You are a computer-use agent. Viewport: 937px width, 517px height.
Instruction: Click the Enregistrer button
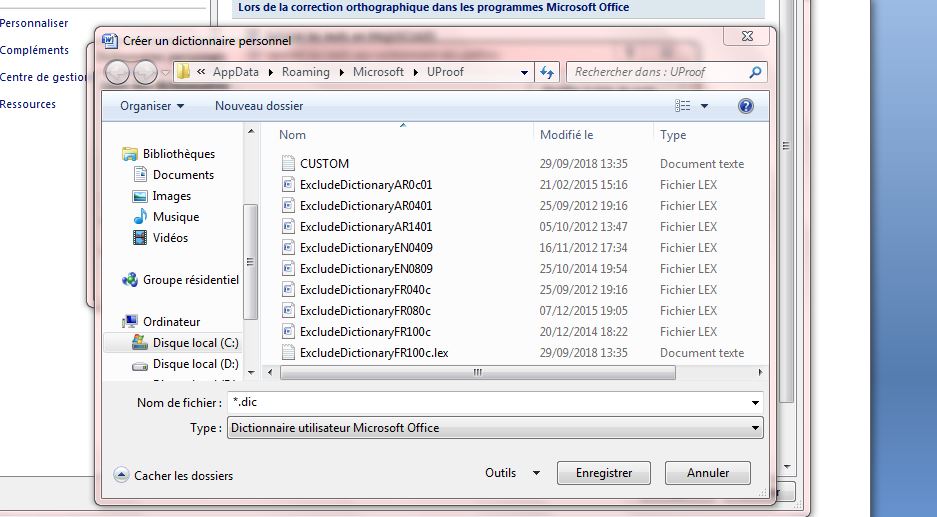[x=604, y=473]
